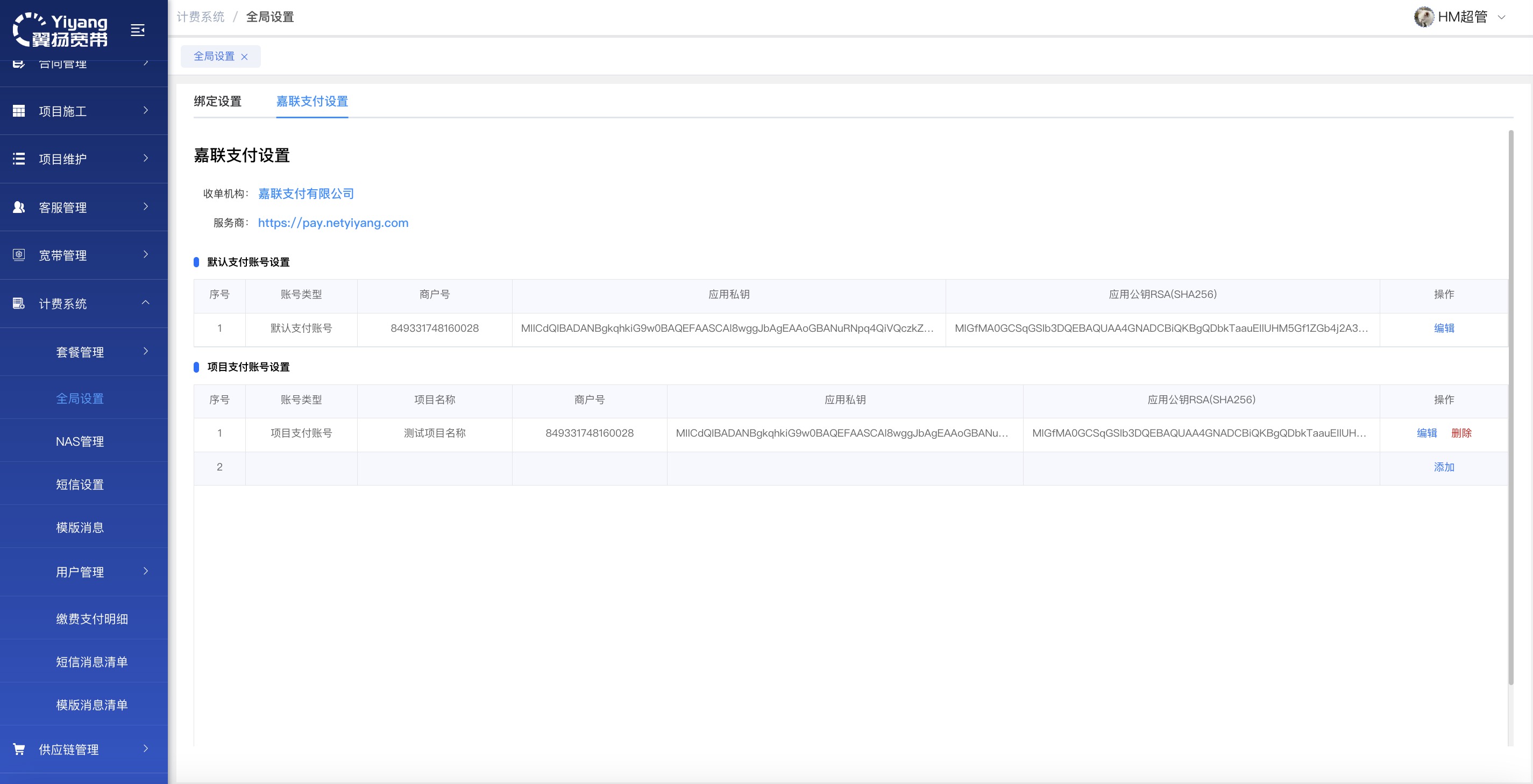Viewport: 1533px width, 784px height.
Task: Click the 客服管理 person icon
Action: pos(19,207)
